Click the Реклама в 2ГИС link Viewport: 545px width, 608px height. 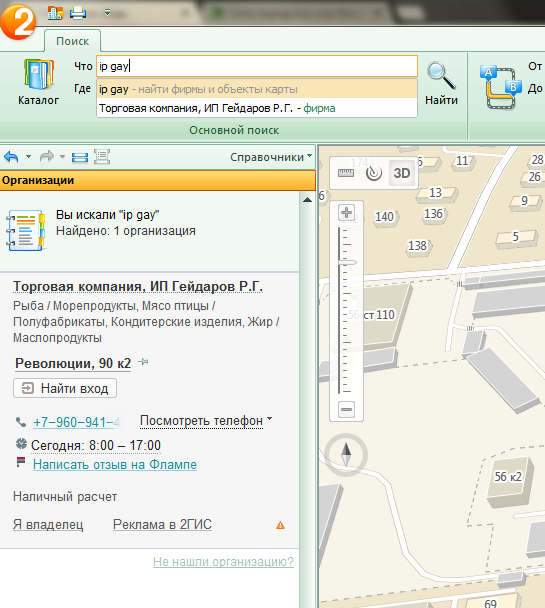point(162,525)
